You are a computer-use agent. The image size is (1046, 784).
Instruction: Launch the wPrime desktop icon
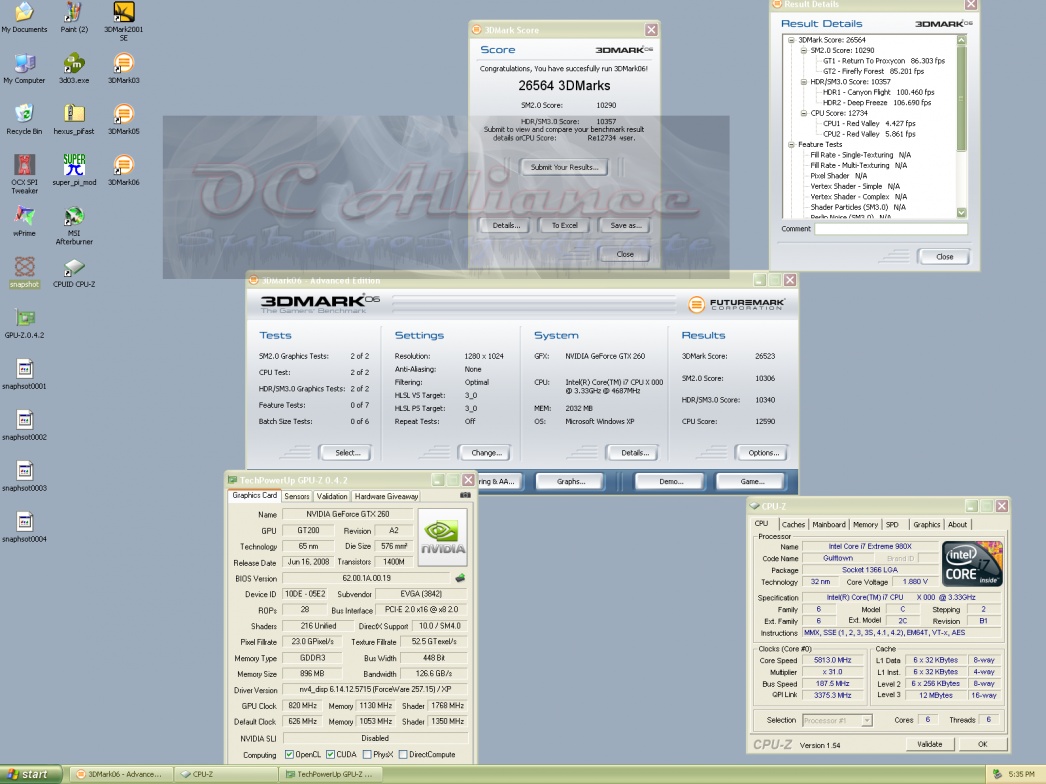(x=25, y=216)
